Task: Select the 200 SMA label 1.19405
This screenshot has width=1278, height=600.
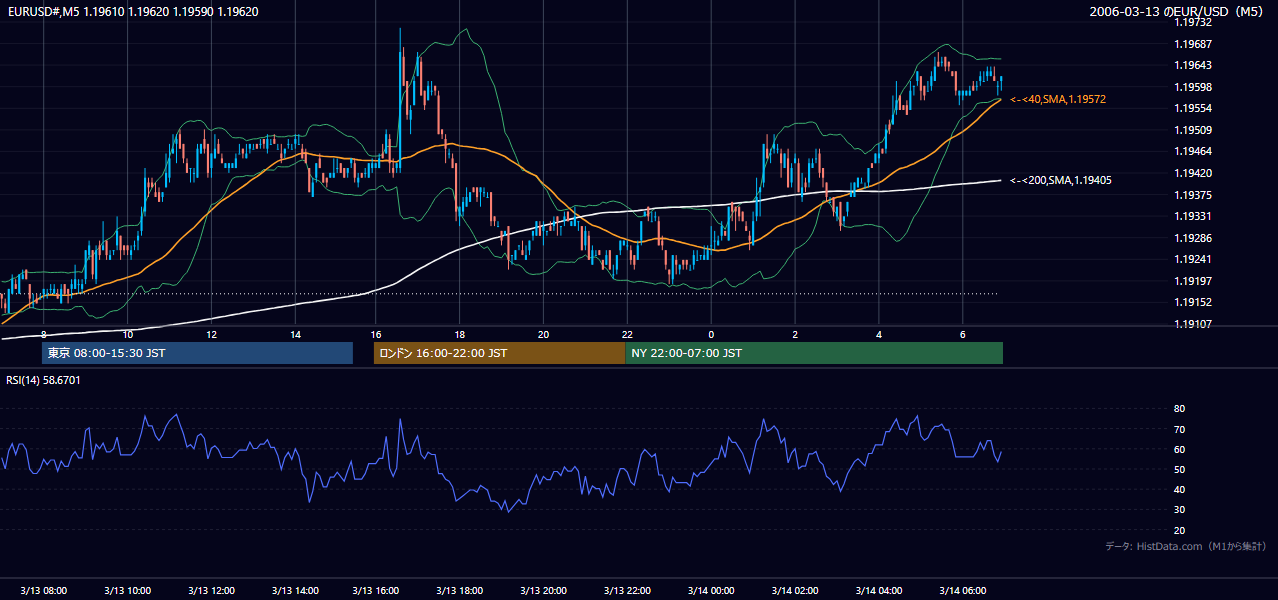Action: coord(1061,181)
